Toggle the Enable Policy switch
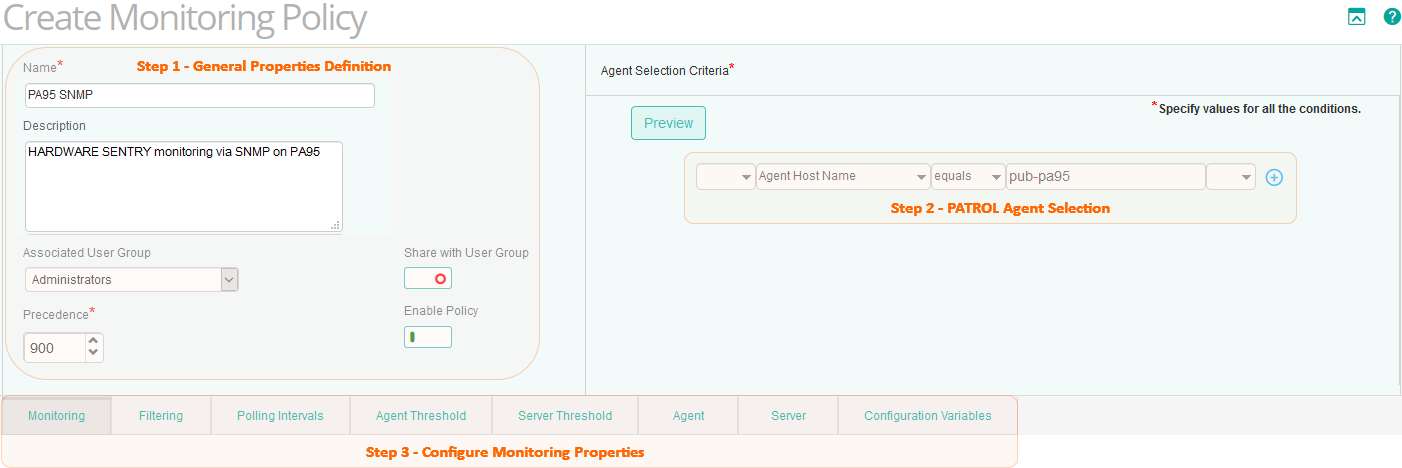The image size is (1402, 468). click(x=427, y=337)
